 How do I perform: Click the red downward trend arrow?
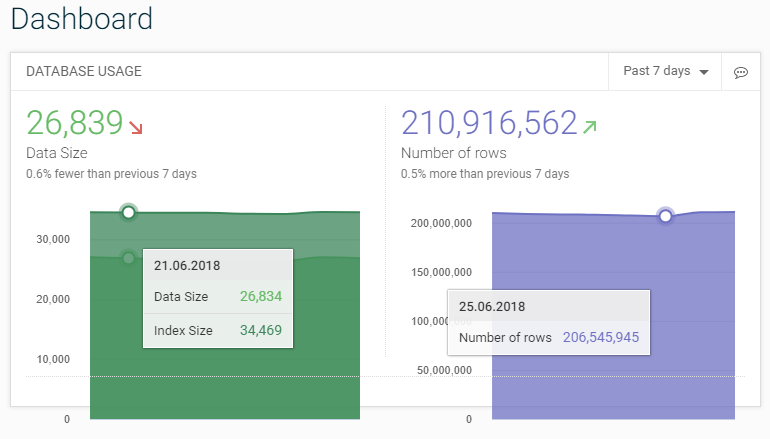pos(136,127)
